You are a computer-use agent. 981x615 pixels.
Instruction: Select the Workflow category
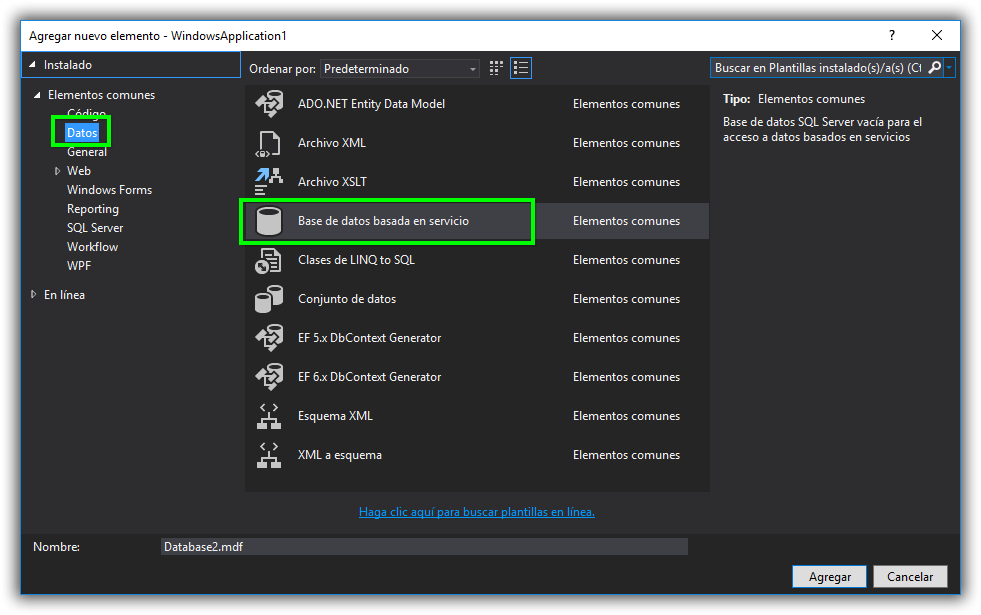pos(93,247)
